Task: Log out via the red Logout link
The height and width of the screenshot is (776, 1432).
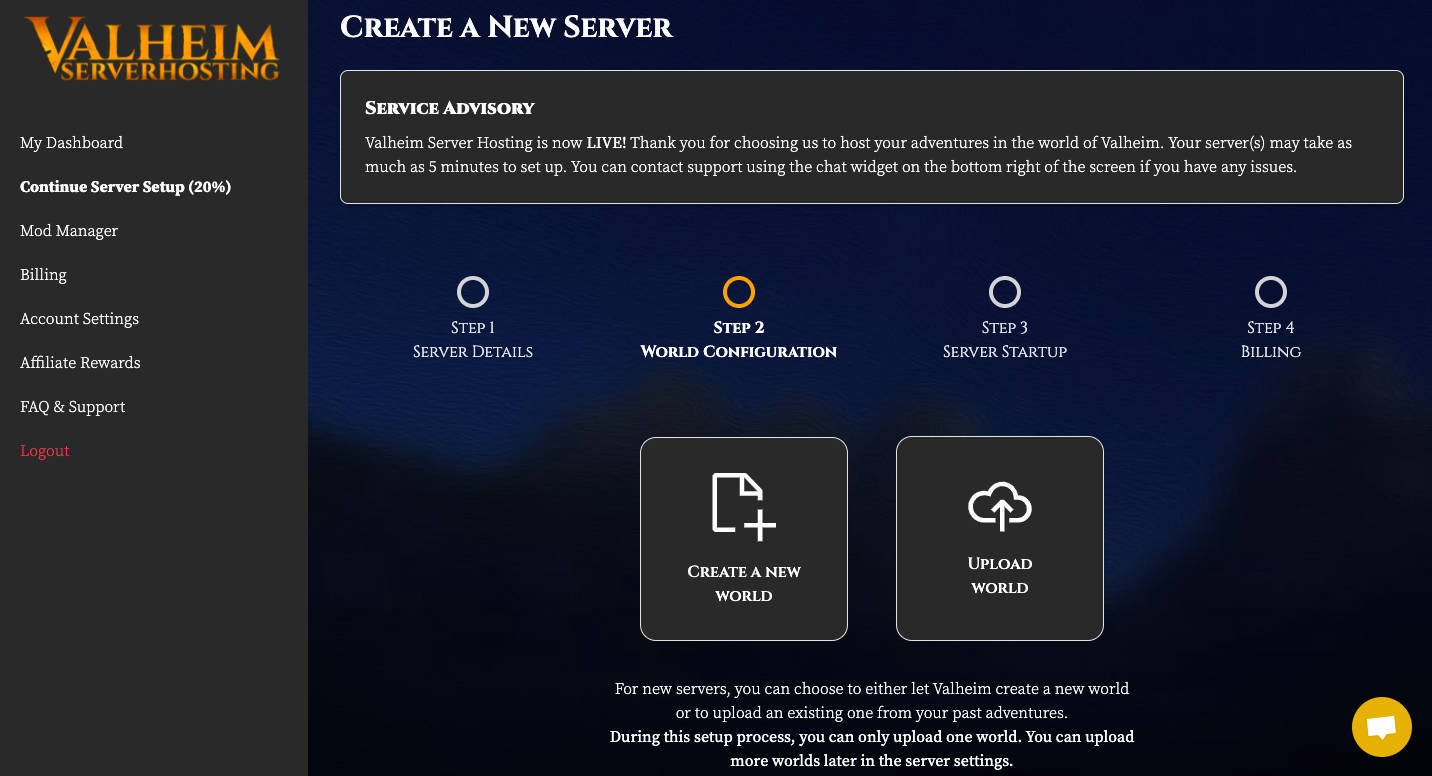Action: click(45, 451)
